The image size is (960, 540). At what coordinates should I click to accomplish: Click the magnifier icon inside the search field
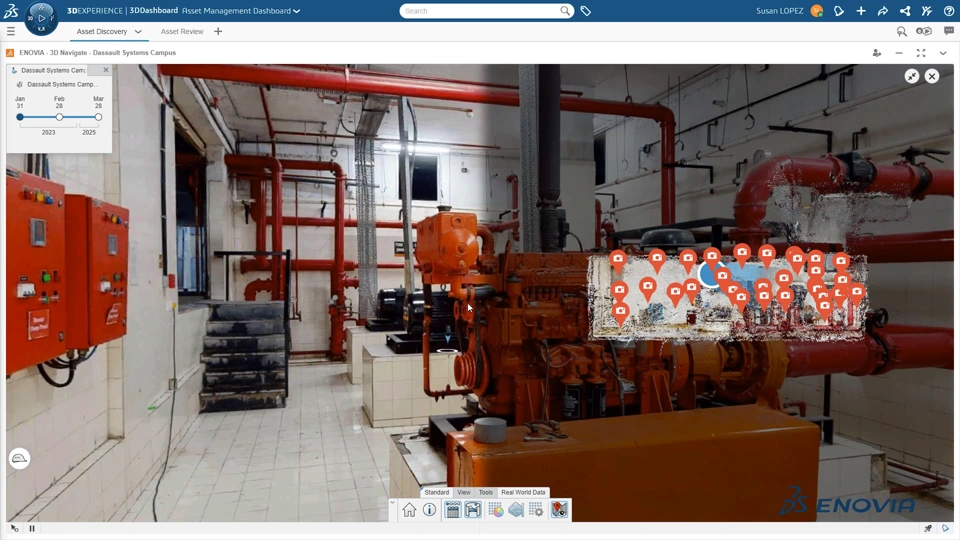(x=564, y=11)
